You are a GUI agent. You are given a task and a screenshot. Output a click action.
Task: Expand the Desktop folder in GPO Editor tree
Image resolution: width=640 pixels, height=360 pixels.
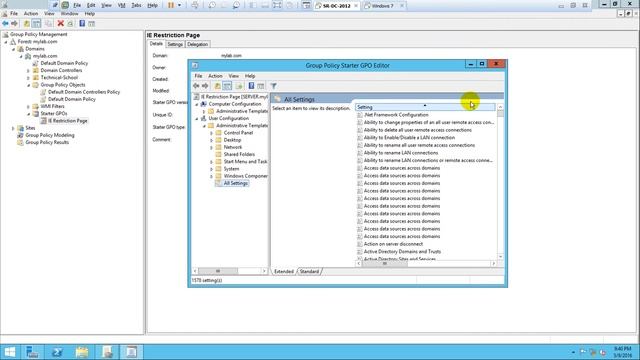point(211,140)
